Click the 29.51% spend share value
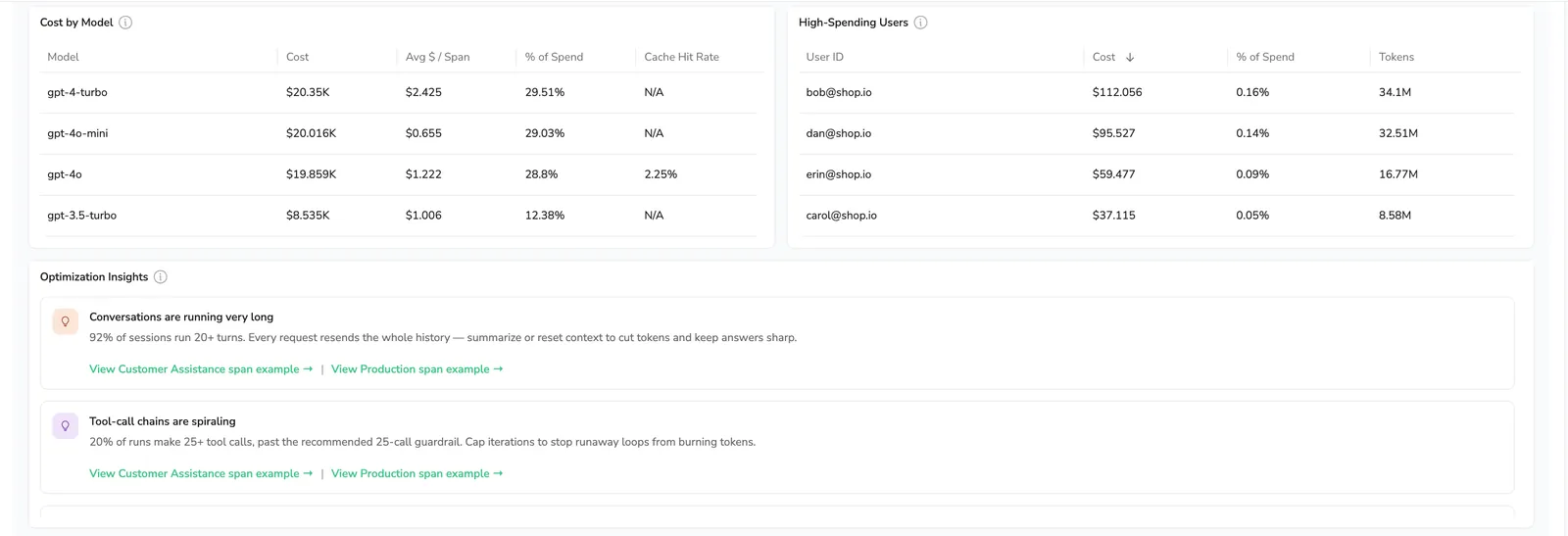This screenshot has height=536, width=1568. point(545,92)
